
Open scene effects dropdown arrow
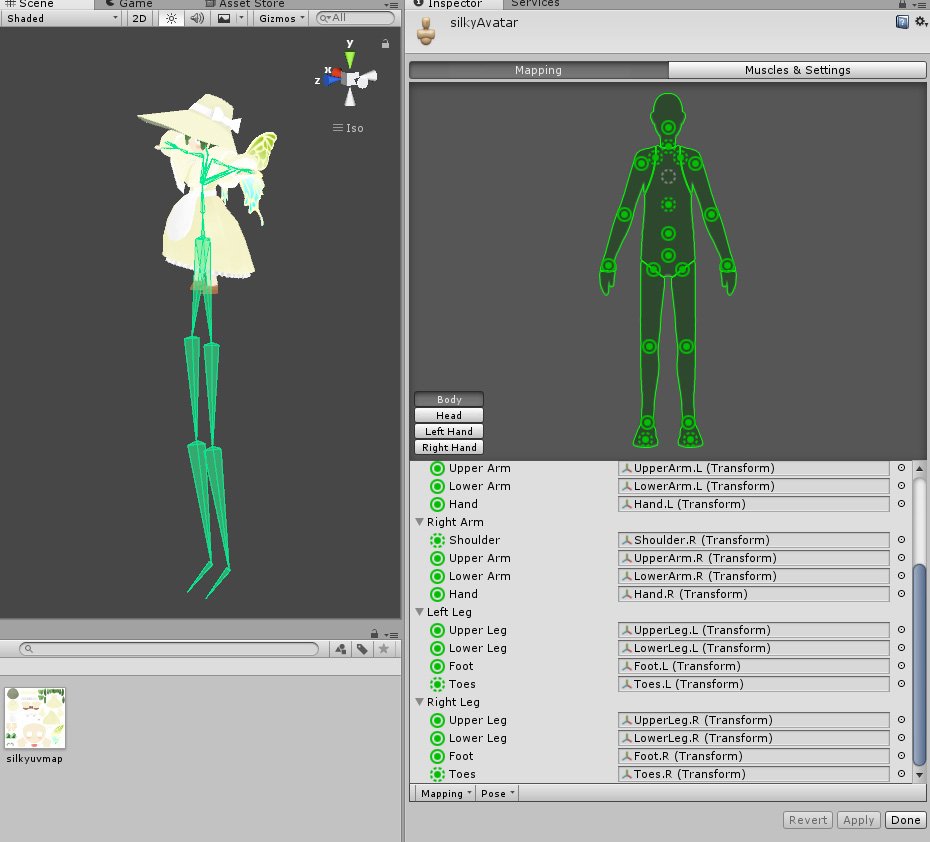point(241,18)
